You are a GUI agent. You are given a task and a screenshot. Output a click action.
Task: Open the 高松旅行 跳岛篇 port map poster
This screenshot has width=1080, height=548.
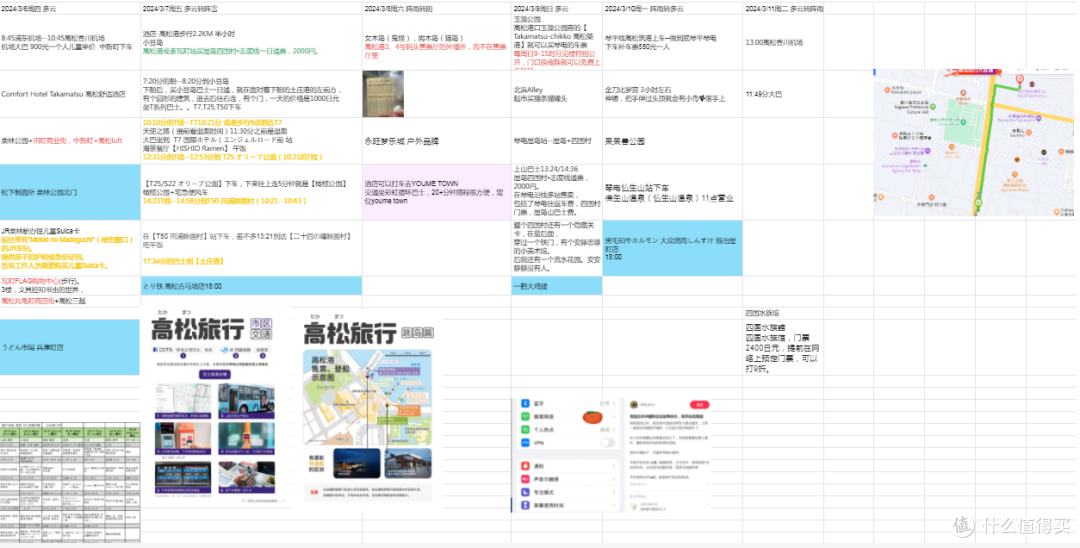tap(368, 408)
